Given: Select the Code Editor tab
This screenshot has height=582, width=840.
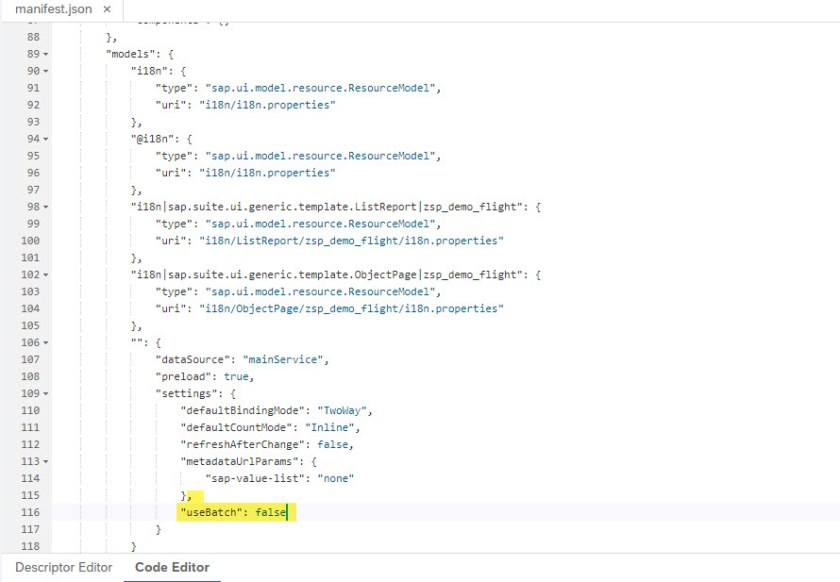Looking at the screenshot, I should (x=172, y=567).
